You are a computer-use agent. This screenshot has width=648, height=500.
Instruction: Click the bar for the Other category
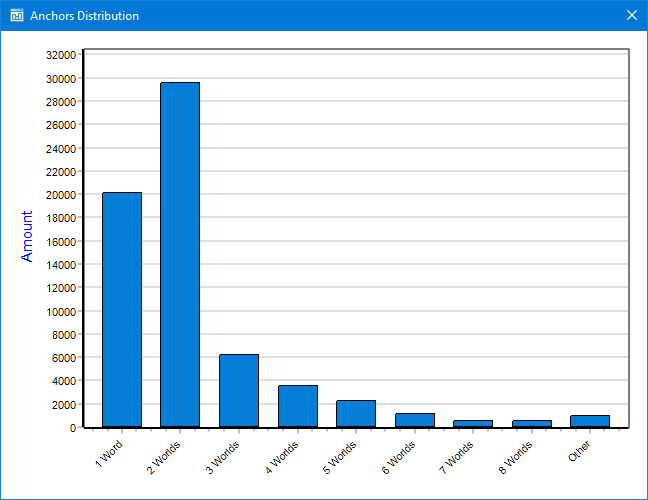pyautogui.click(x=590, y=421)
